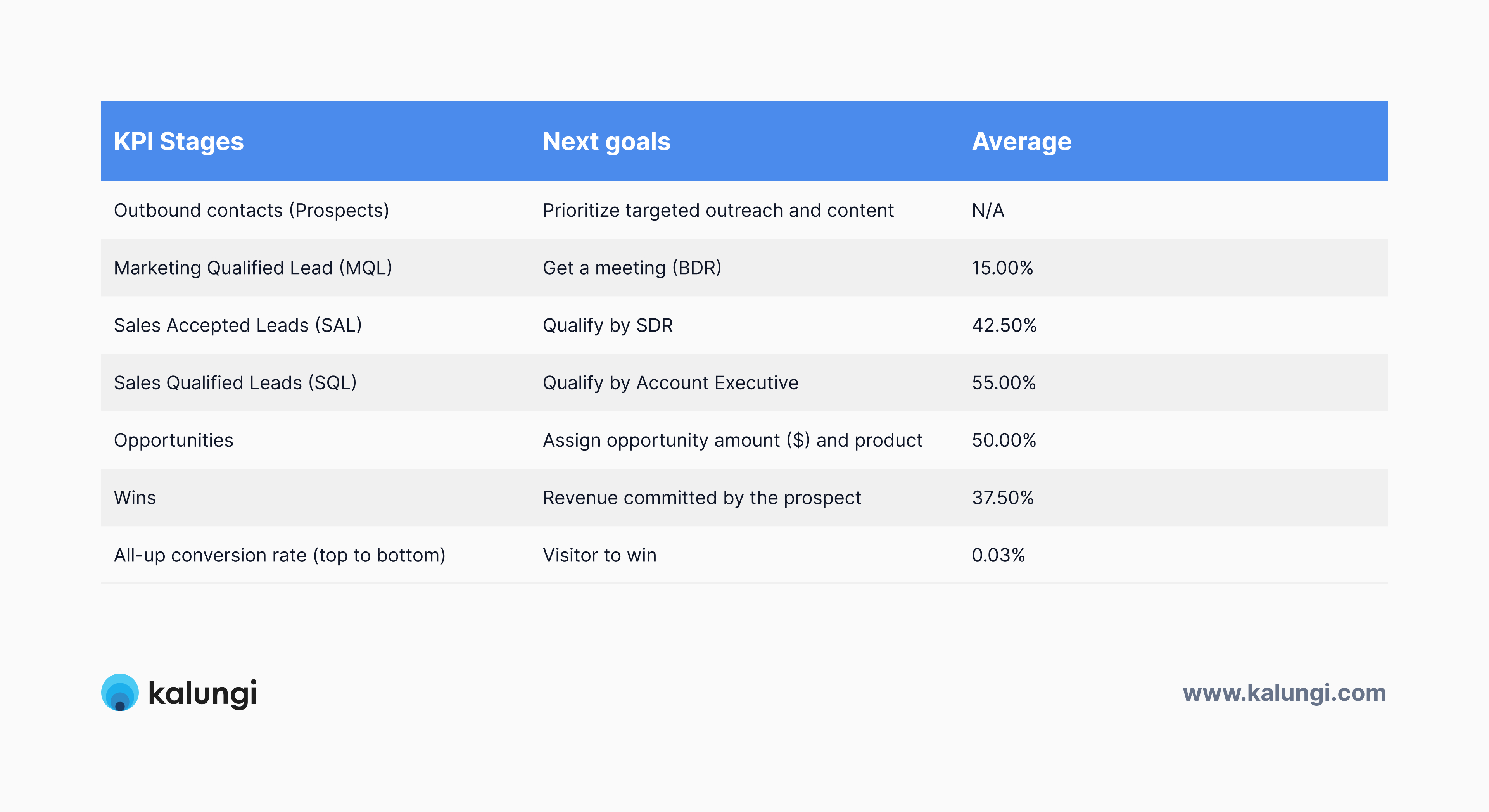
Task: Click the 15.00% MQL average value
Action: (x=1002, y=268)
